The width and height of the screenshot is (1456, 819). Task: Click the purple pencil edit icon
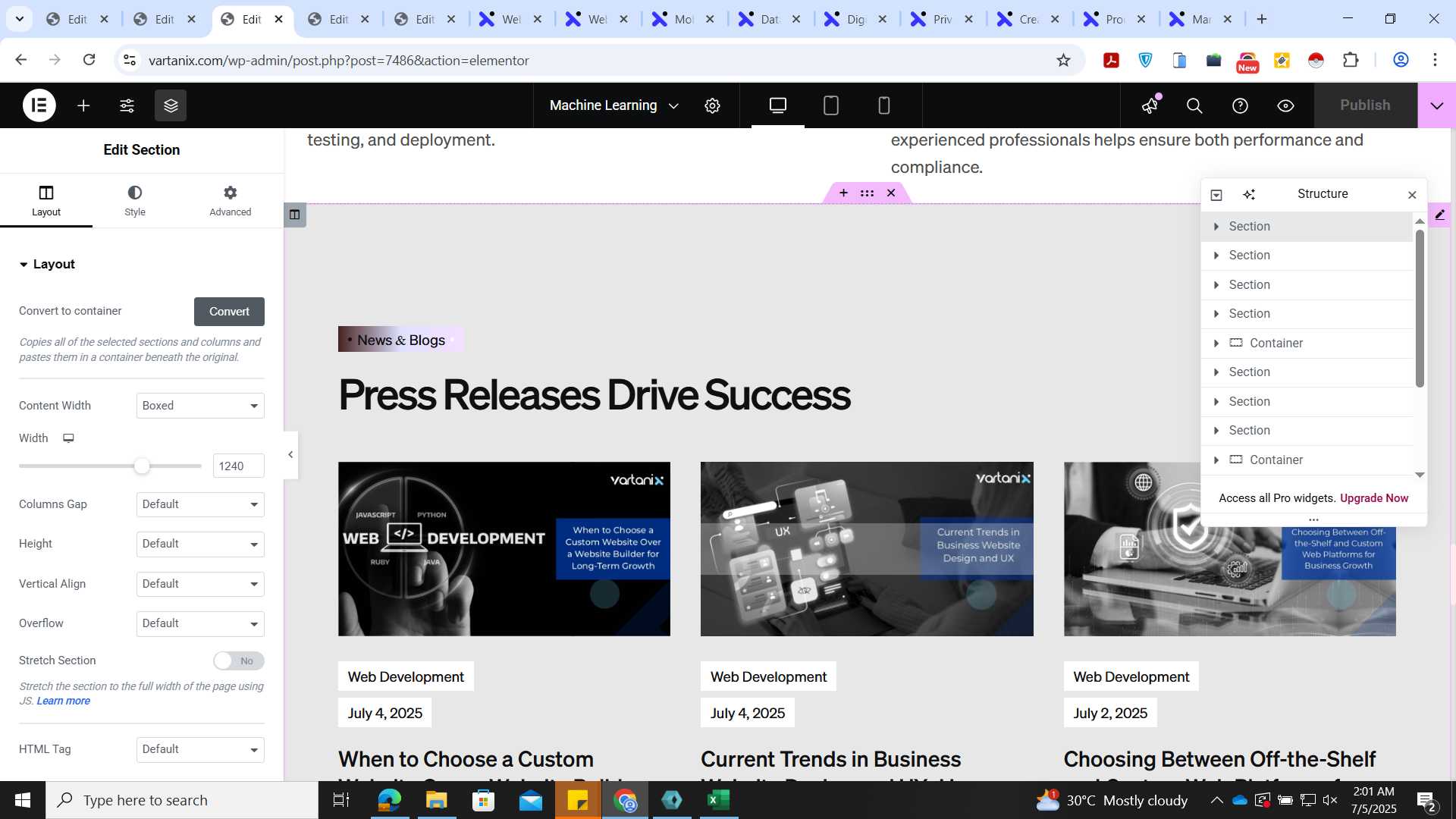pos(1440,215)
